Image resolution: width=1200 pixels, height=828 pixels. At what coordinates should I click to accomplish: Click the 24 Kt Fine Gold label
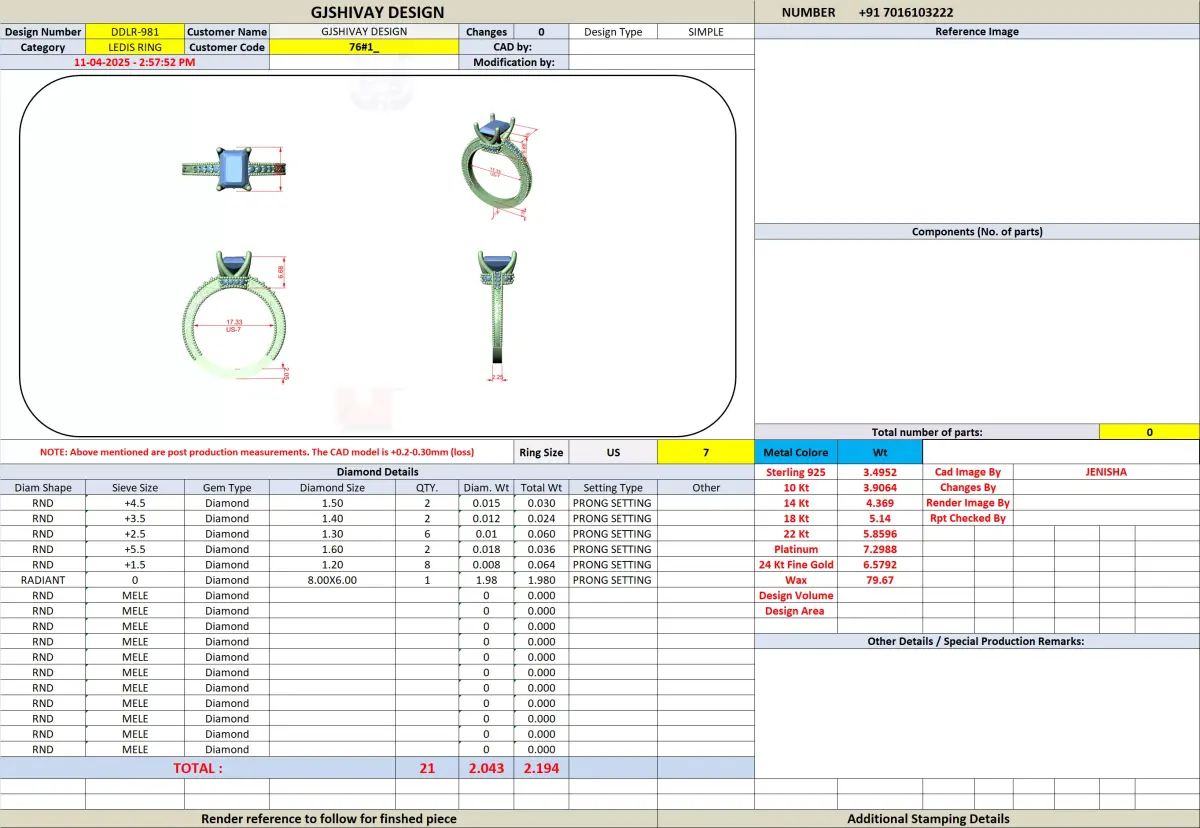(796, 564)
